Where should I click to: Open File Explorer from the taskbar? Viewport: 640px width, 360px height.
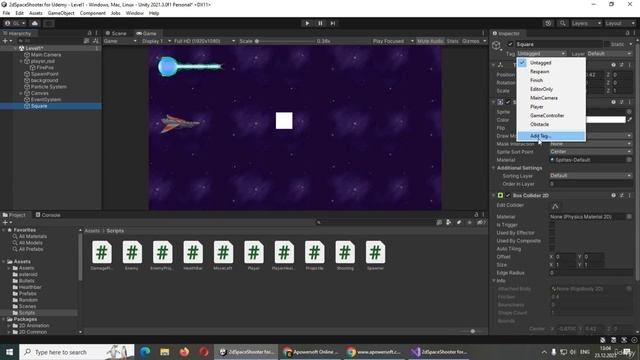[x=164, y=351]
